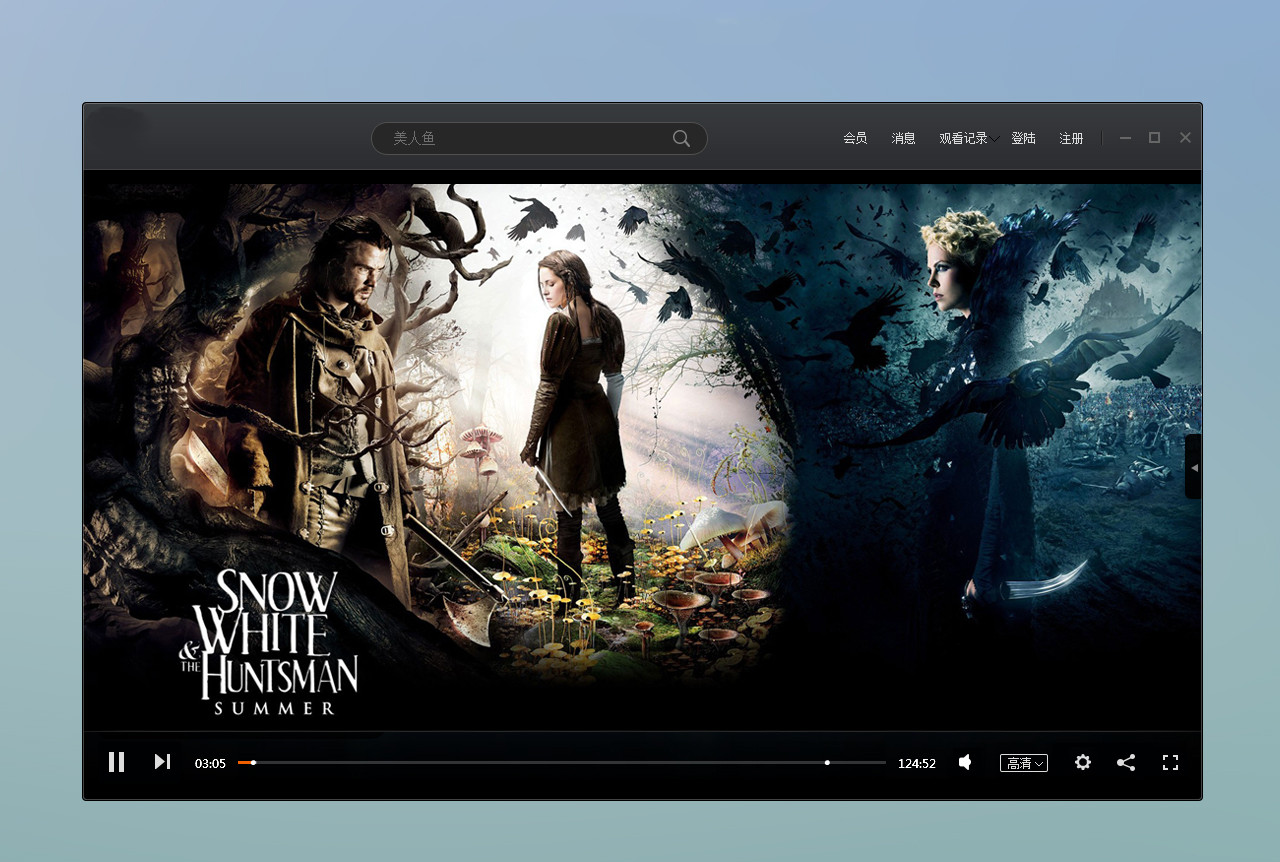The image size is (1280, 862).
Task: Click the 注册 register link
Action: point(1071,139)
